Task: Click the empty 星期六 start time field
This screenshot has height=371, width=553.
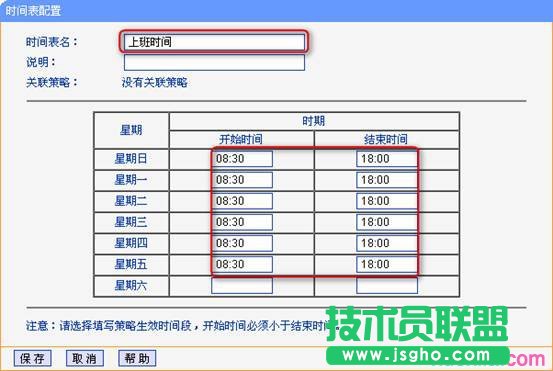Action: 242,286
